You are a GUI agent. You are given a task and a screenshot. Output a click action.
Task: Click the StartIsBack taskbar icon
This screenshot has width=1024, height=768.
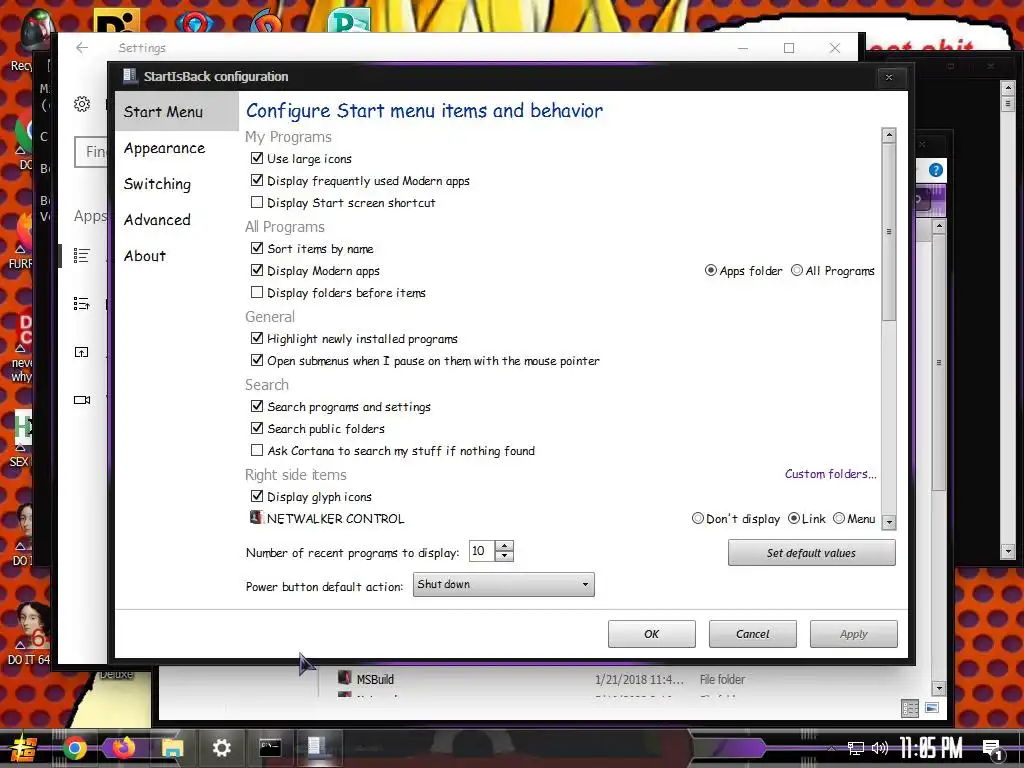[317, 747]
